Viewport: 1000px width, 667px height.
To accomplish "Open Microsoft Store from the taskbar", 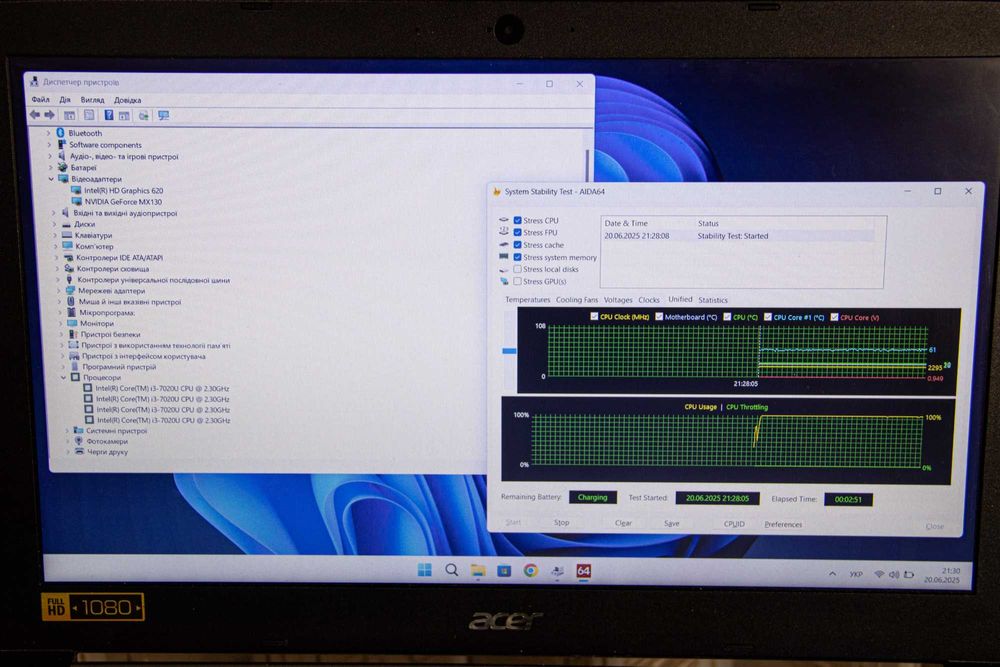I will point(504,571).
